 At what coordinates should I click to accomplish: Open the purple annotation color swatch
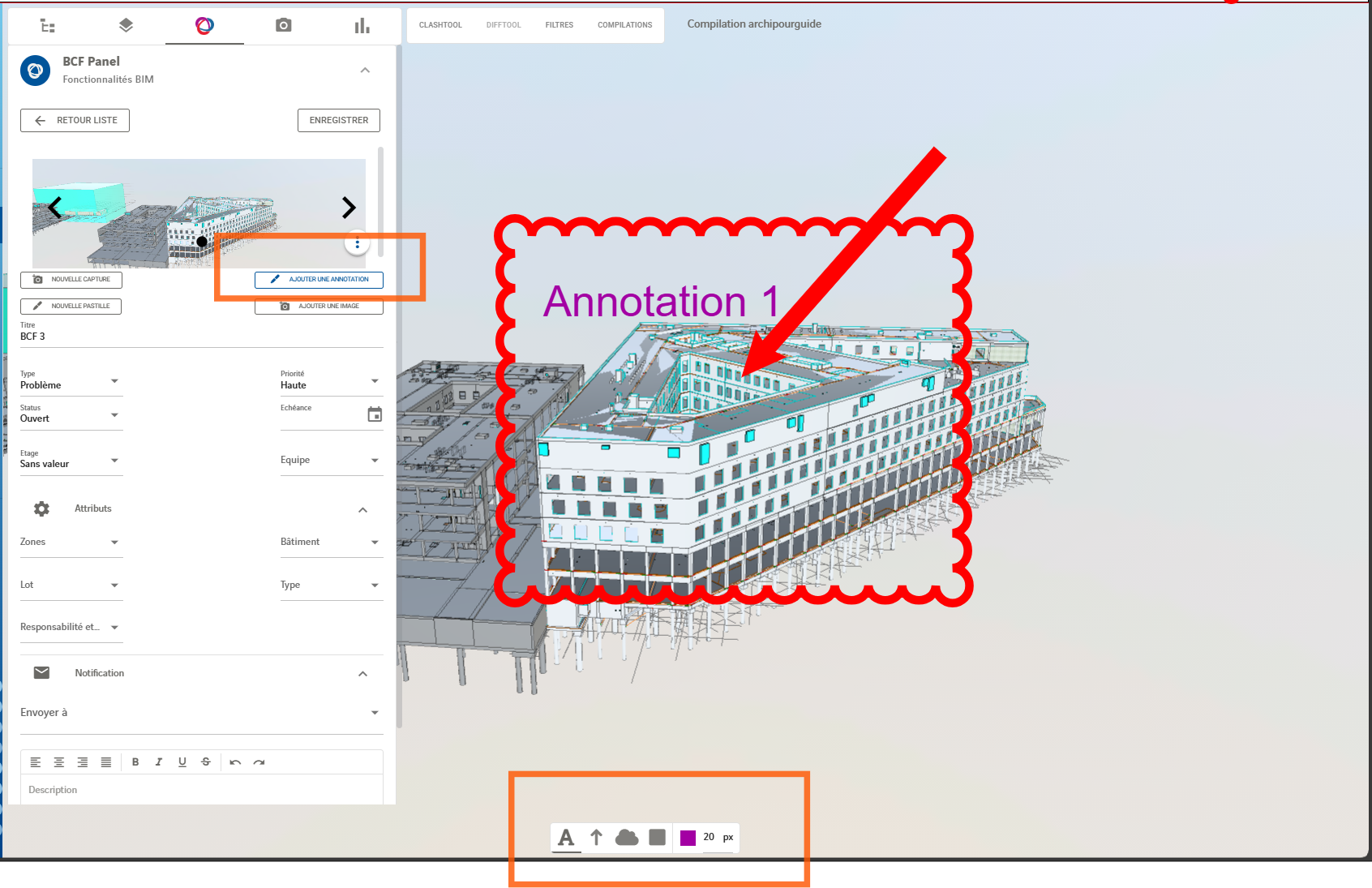pyautogui.click(x=688, y=838)
